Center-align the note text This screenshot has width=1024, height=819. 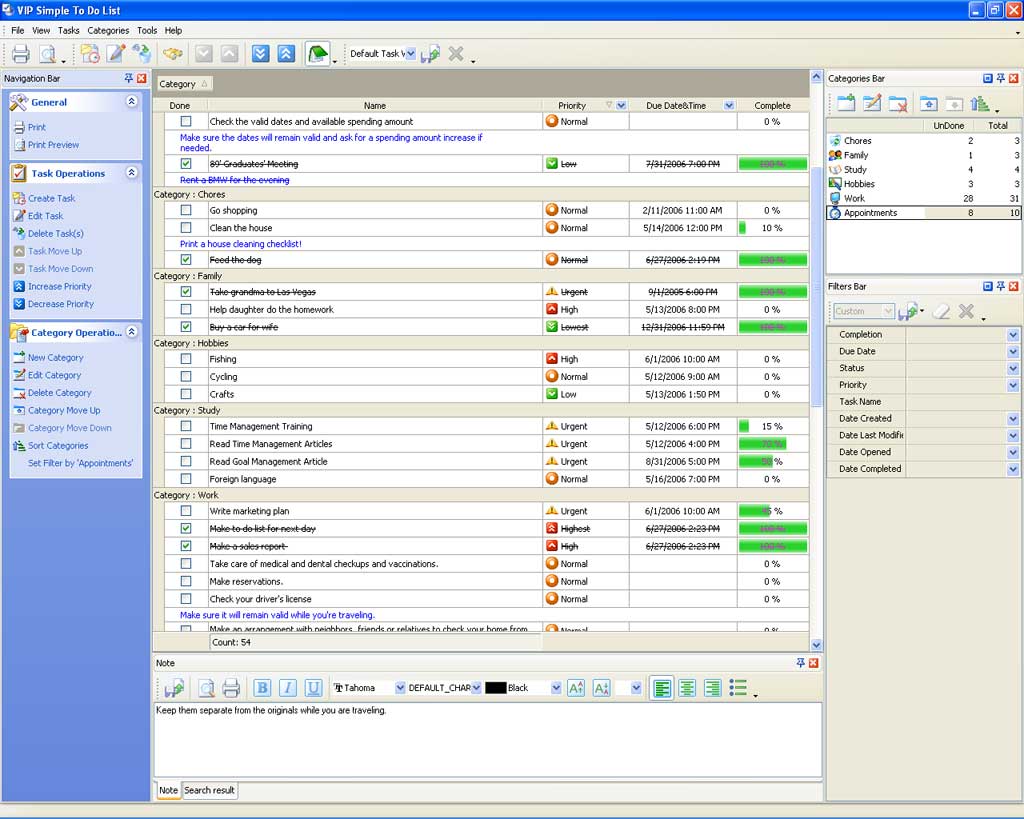tap(687, 688)
